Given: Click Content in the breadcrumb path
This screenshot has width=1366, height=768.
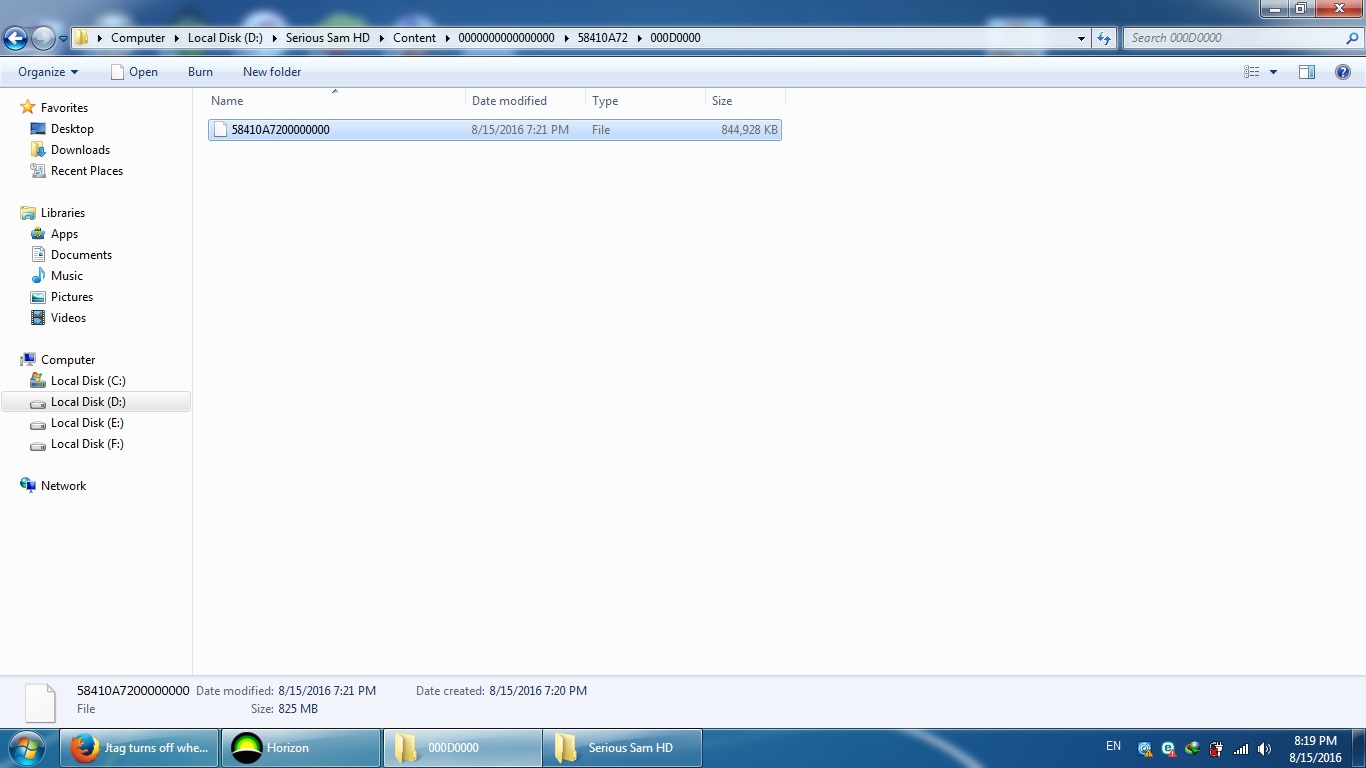Looking at the screenshot, I should [414, 38].
